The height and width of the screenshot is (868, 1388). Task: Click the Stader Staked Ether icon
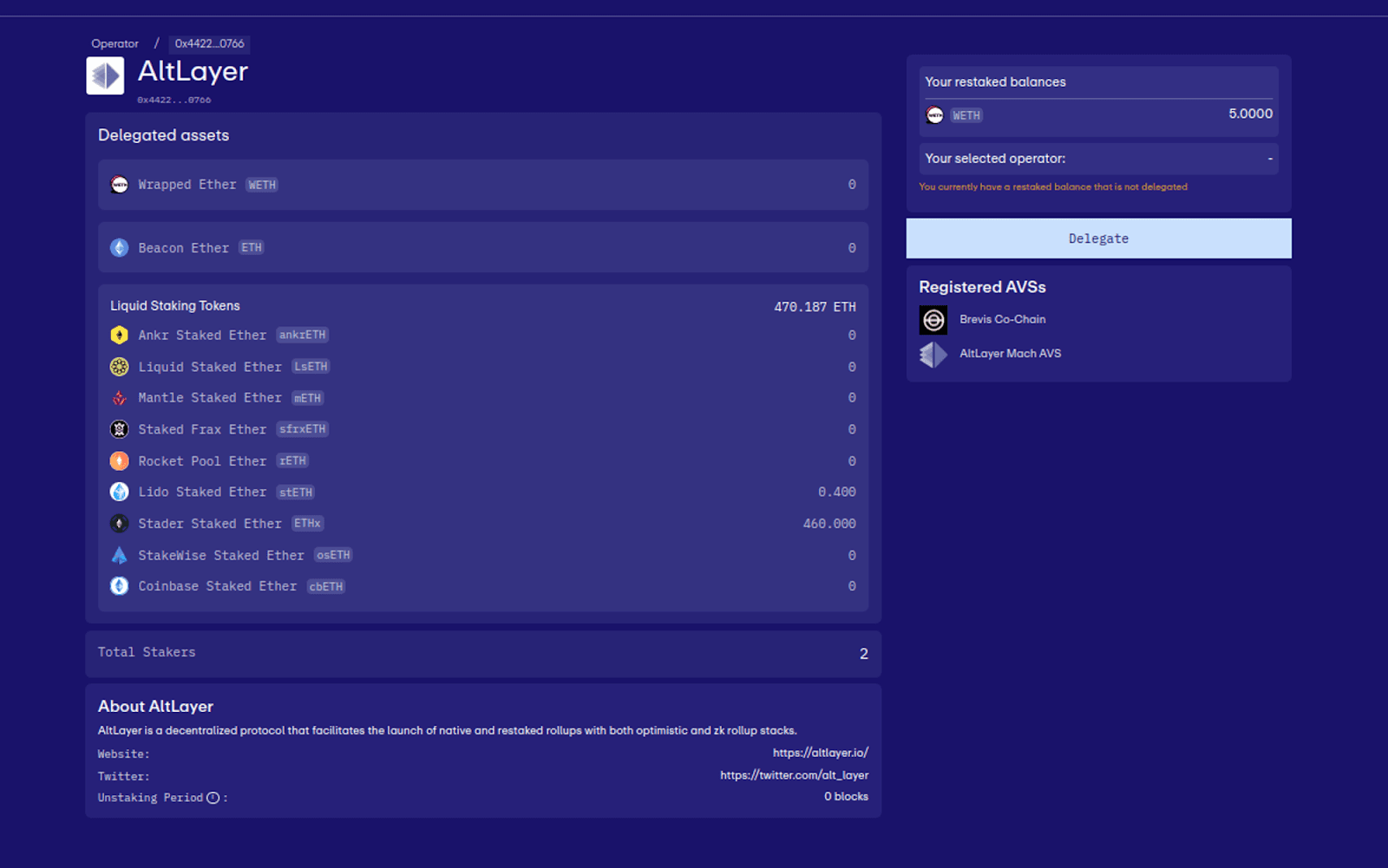(120, 524)
